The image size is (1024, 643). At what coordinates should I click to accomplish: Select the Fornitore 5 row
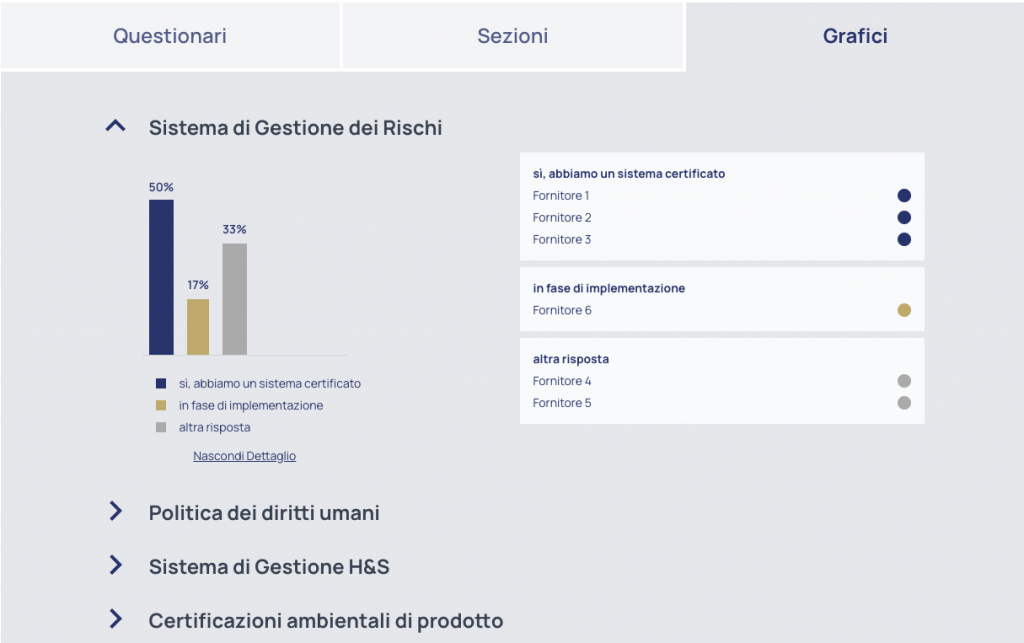[722, 403]
